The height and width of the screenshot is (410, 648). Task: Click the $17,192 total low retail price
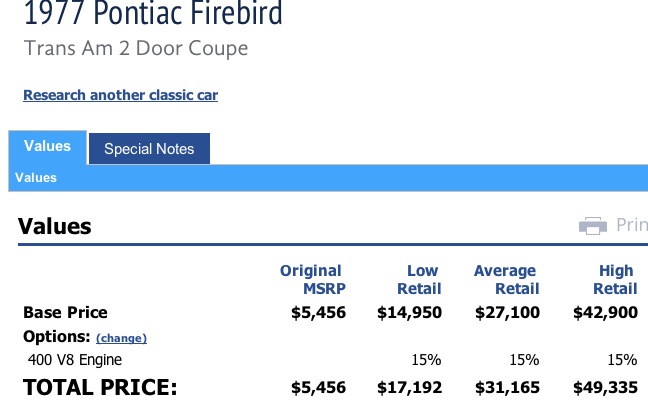pos(409,388)
